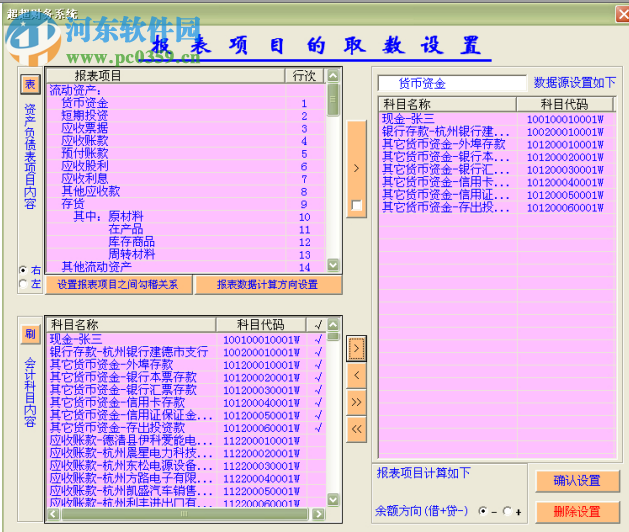Click the large orange > transfer button
This screenshot has width=629, height=532.
[x=356, y=169]
